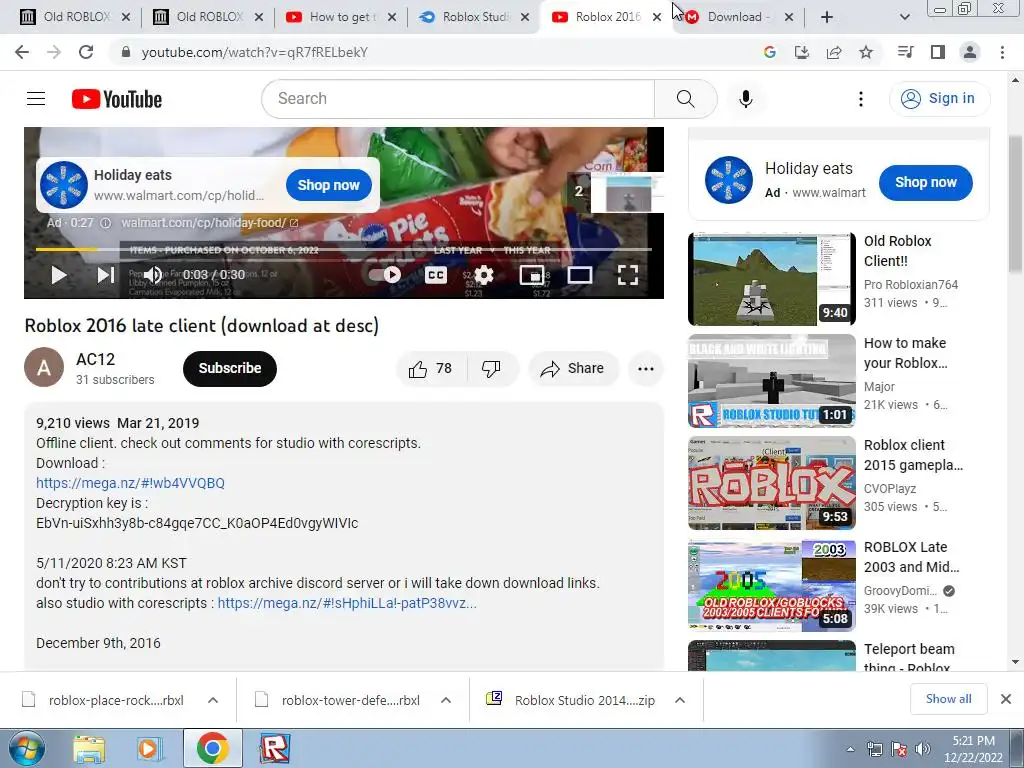Open the YouTube hamburger guide menu
Screen dimensions: 1024x768
coord(36,99)
